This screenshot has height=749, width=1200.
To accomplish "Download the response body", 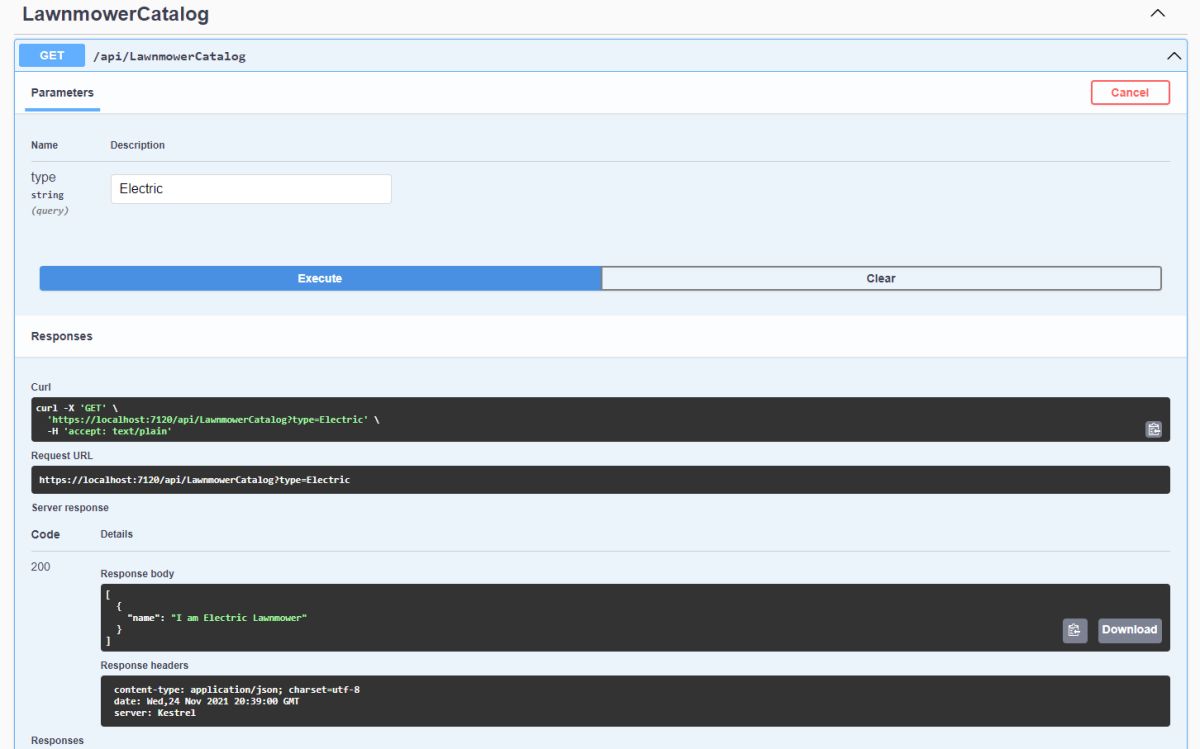I will pyautogui.click(x=1130, y=630).
